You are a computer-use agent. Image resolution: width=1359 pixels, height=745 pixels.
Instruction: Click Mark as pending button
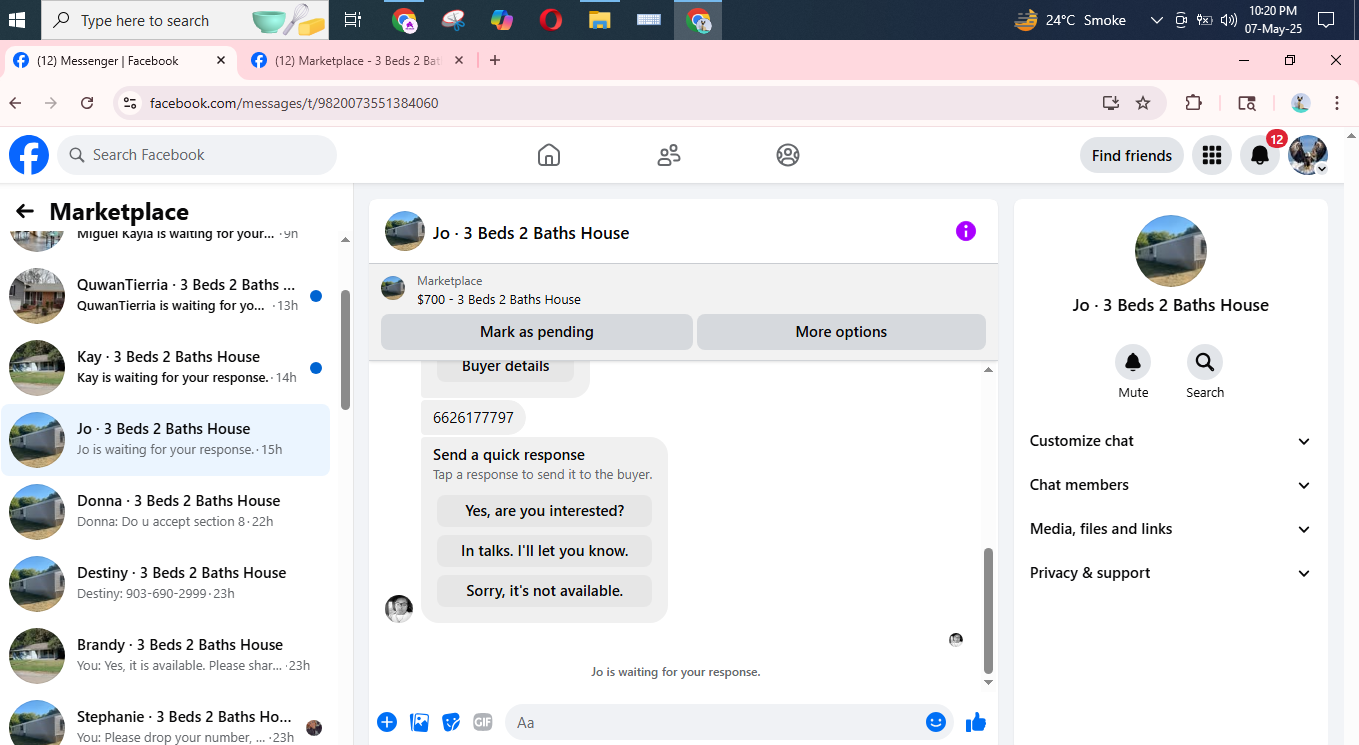tap(537, 332)
